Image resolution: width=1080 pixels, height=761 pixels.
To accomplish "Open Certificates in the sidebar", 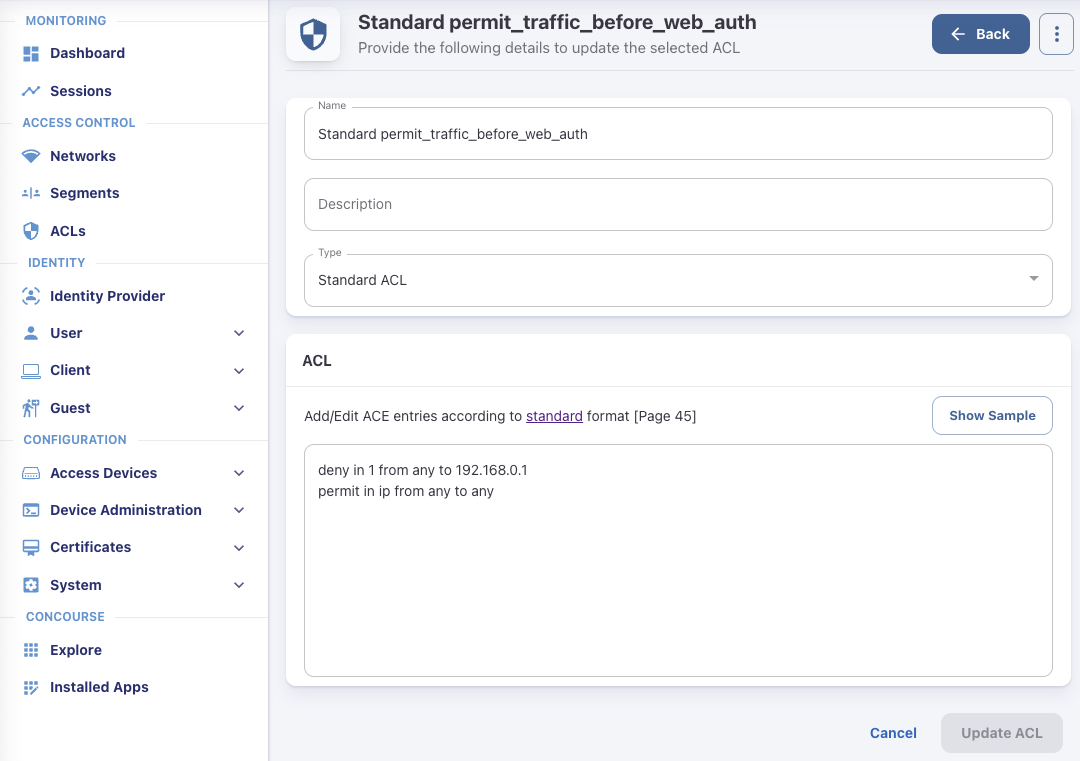I will [x=91, y=547].
